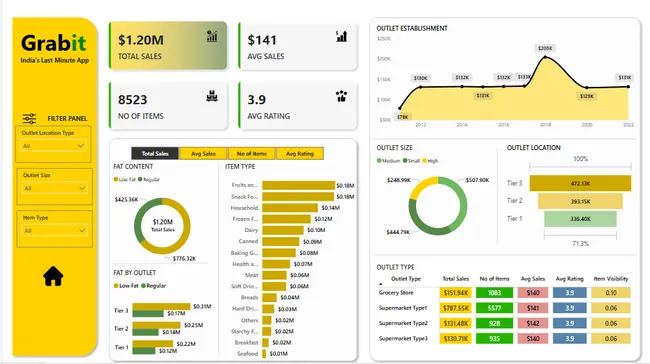Click the Avg Rating table column header
The width and height of the screenshot is (650, 364).
pos(570,279)
